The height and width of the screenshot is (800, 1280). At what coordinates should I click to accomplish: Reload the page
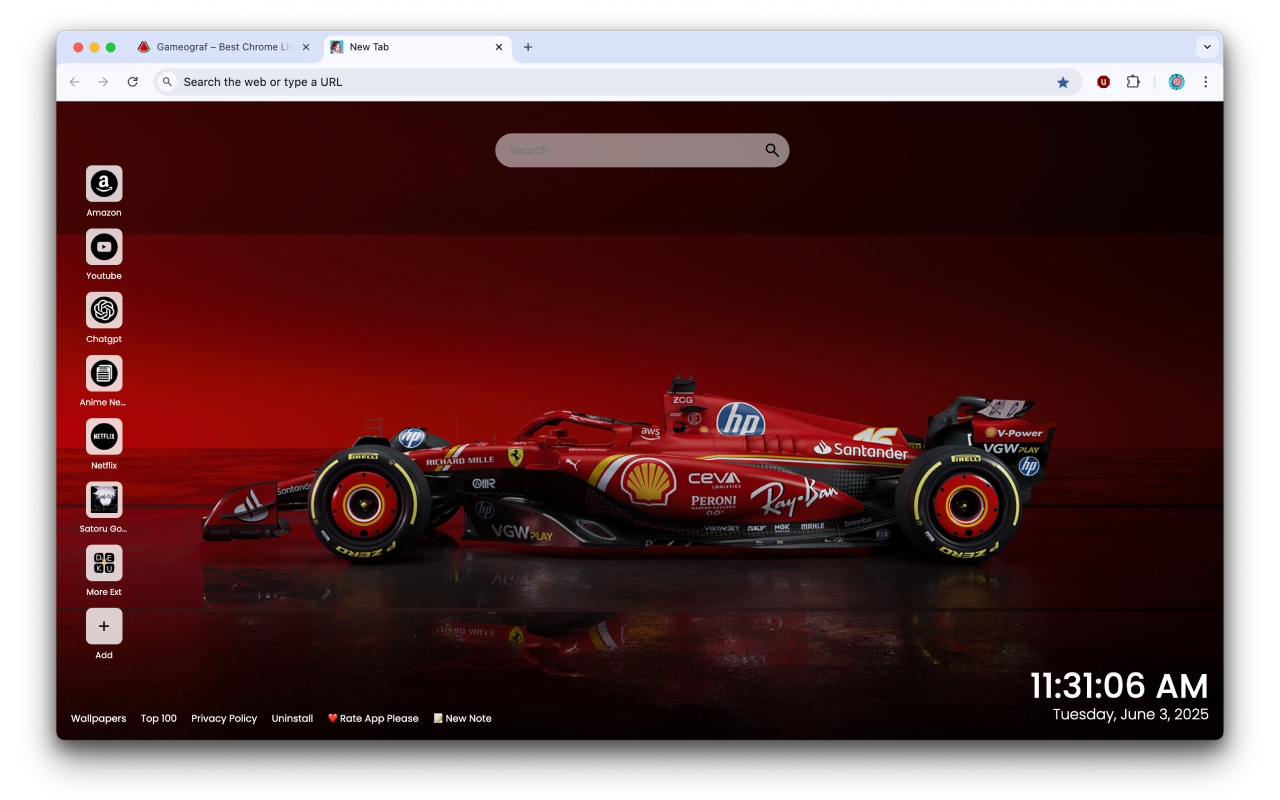click(133, 81)
